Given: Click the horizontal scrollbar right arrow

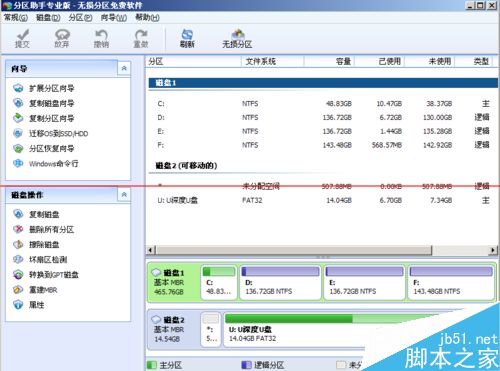Looking at the screenshot, I should click(493, 250).
